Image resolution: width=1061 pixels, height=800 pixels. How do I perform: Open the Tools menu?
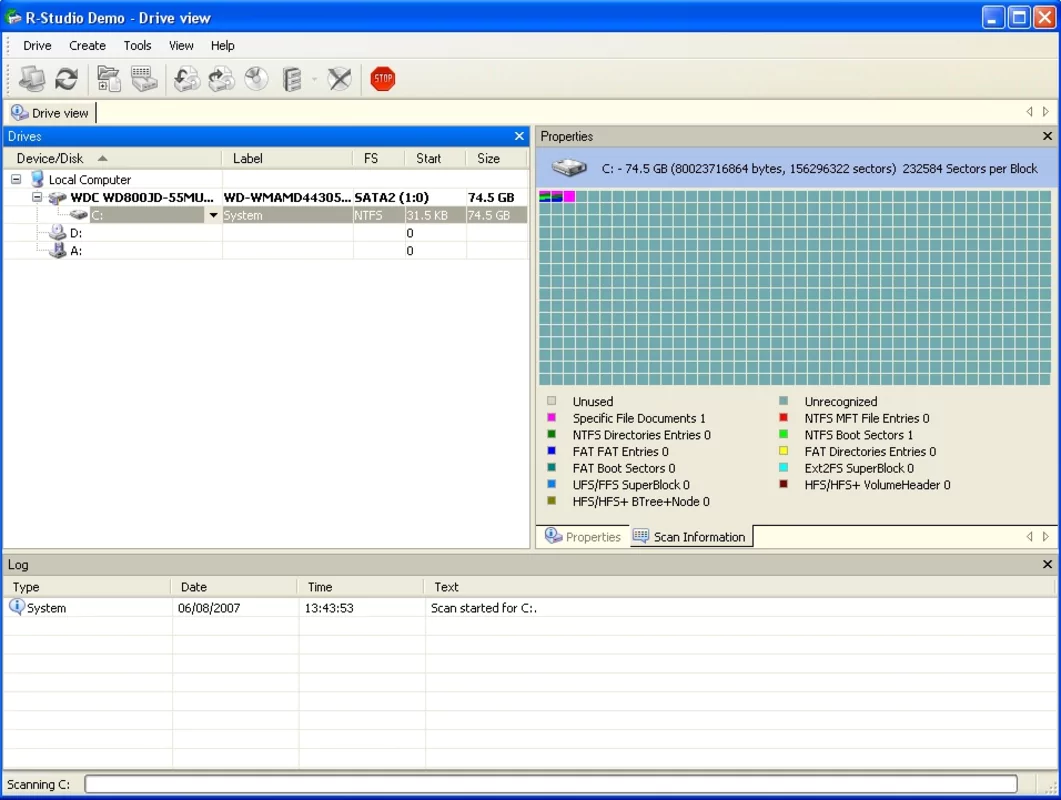point(137,45)
